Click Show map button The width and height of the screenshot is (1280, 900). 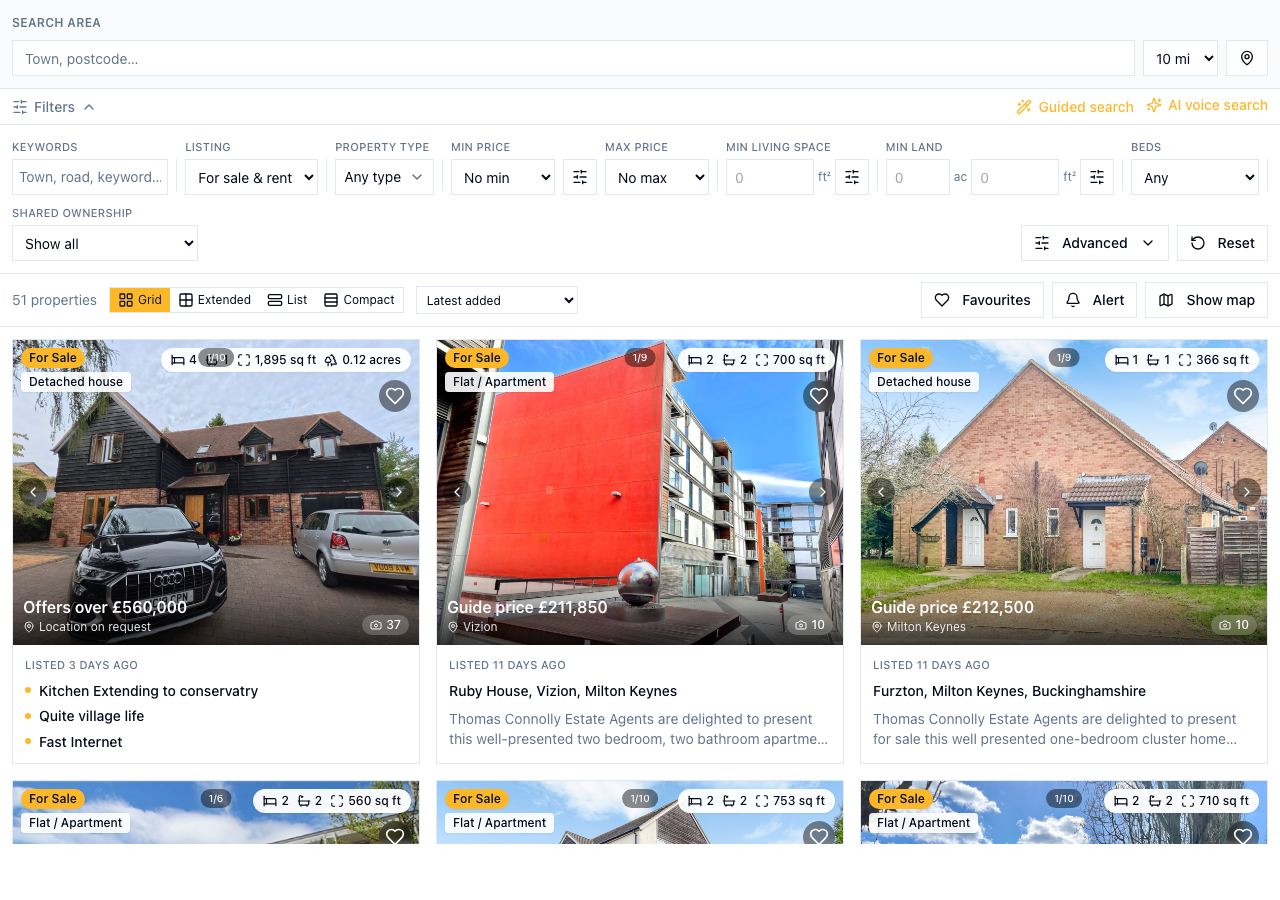1206,300
